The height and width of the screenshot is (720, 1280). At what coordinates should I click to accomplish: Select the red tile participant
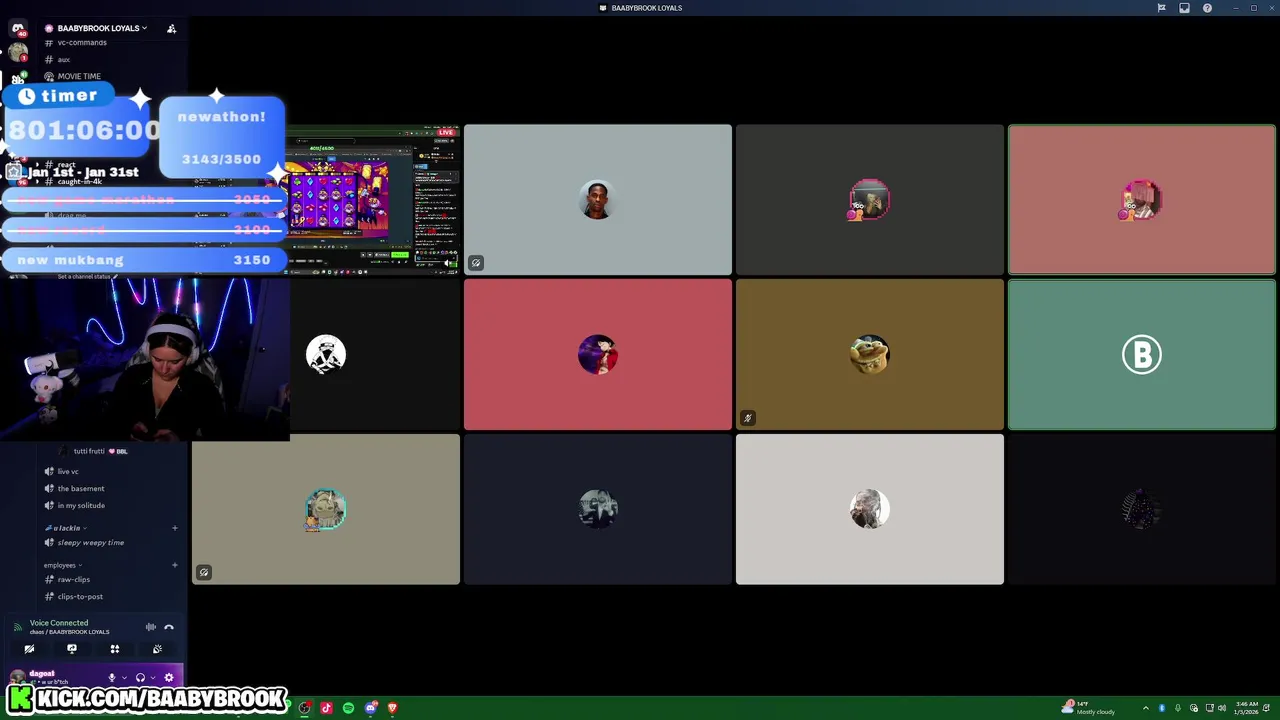coord(598,354)
